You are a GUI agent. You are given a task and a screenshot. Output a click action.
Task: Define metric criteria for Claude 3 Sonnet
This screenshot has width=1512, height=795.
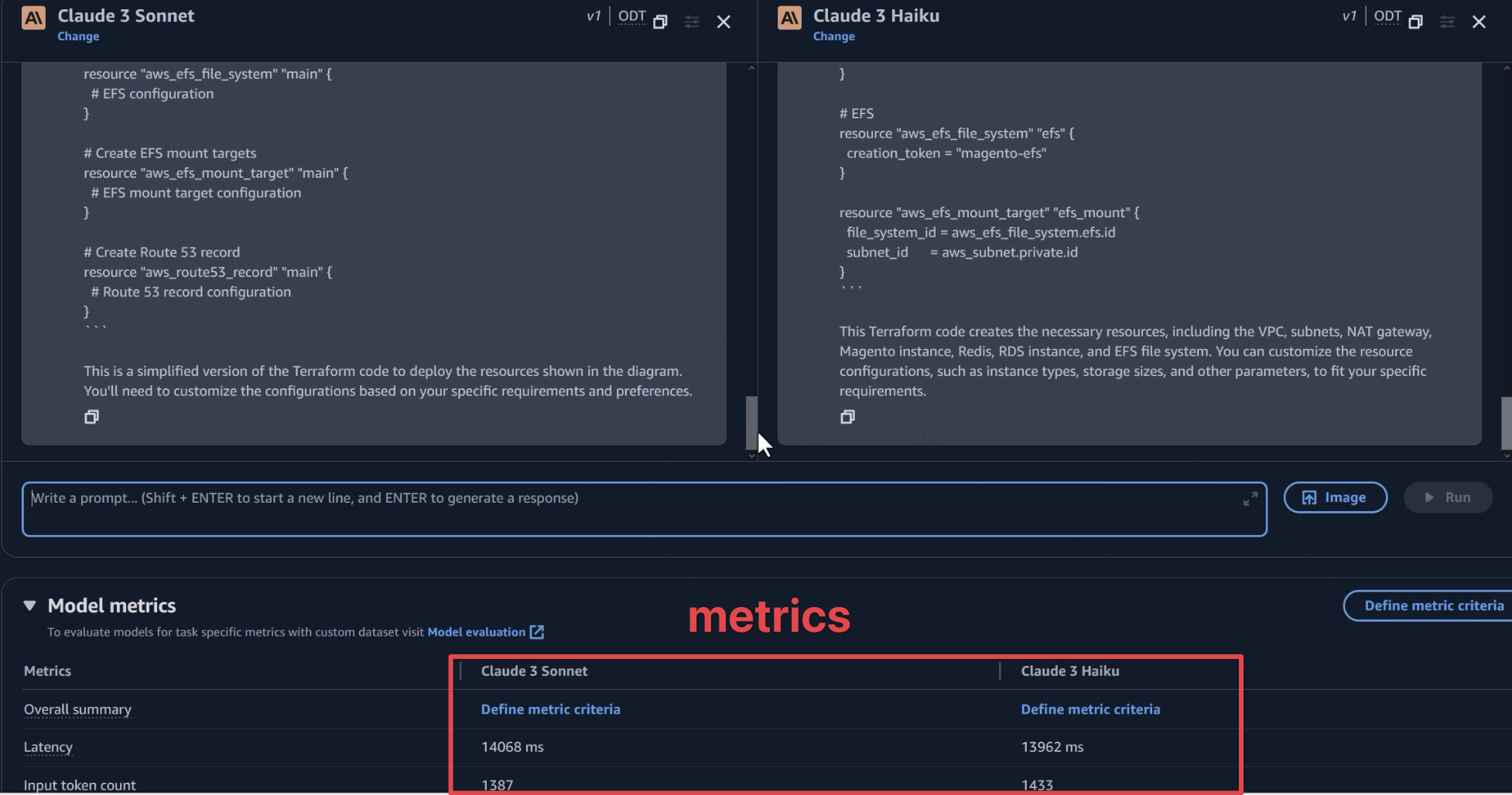tap(550, 709)
